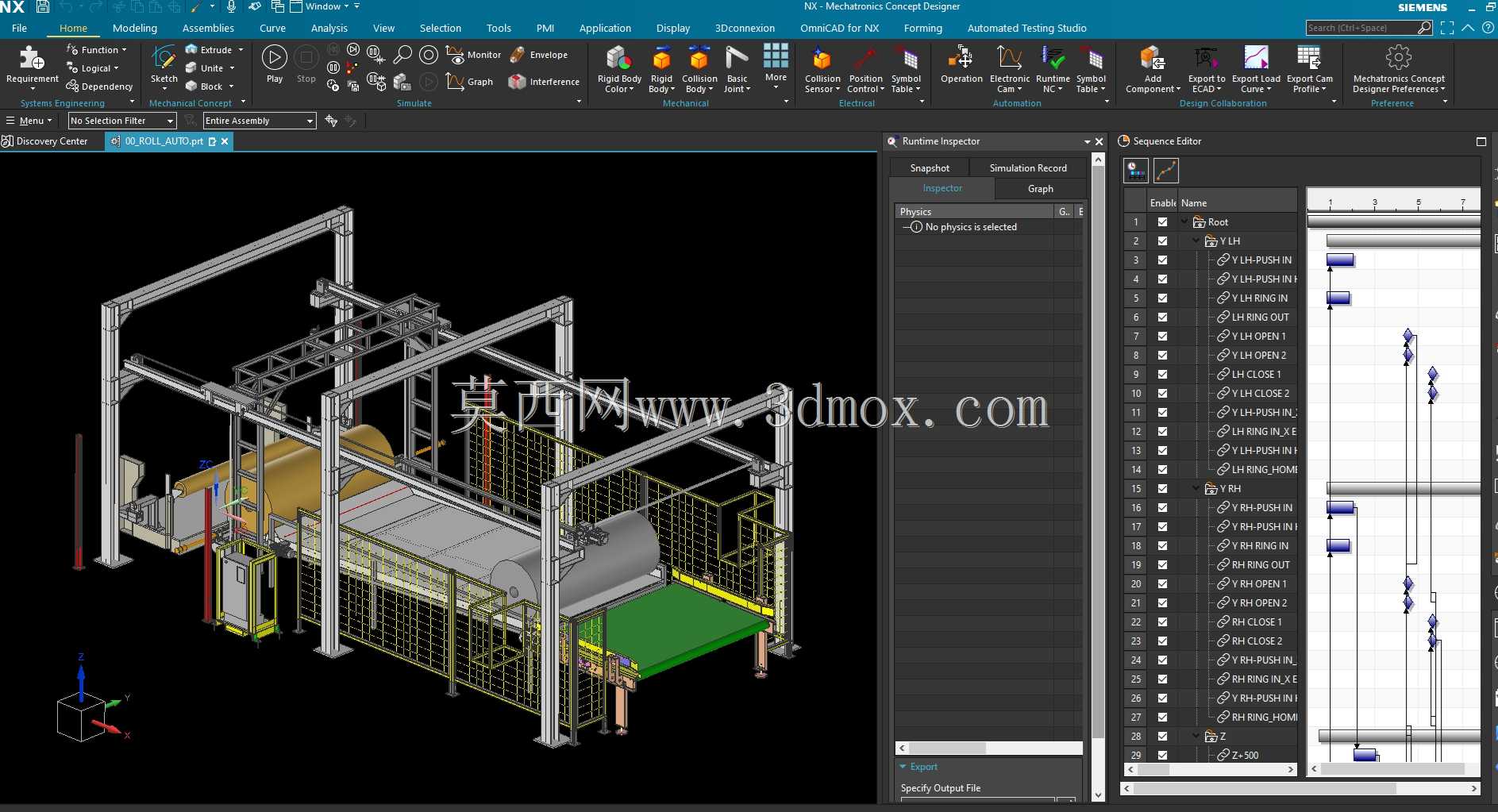Image resolution: width=1498 pixels, height=812 pixels.
Task: Open the Interference tool
Action: coord(544,81)
